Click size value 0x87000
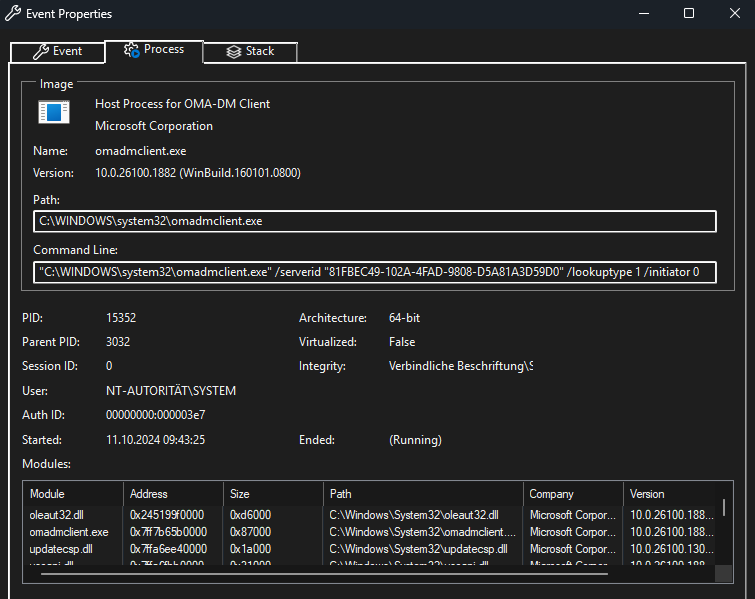Screen dimensions: 755x599 coord(250,532)
